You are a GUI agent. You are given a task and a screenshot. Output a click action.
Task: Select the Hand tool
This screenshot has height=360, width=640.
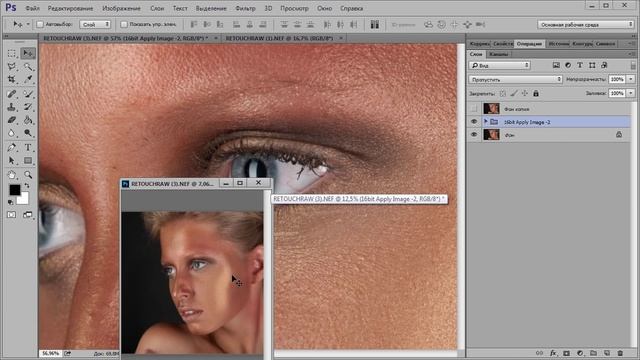(11, 175)
